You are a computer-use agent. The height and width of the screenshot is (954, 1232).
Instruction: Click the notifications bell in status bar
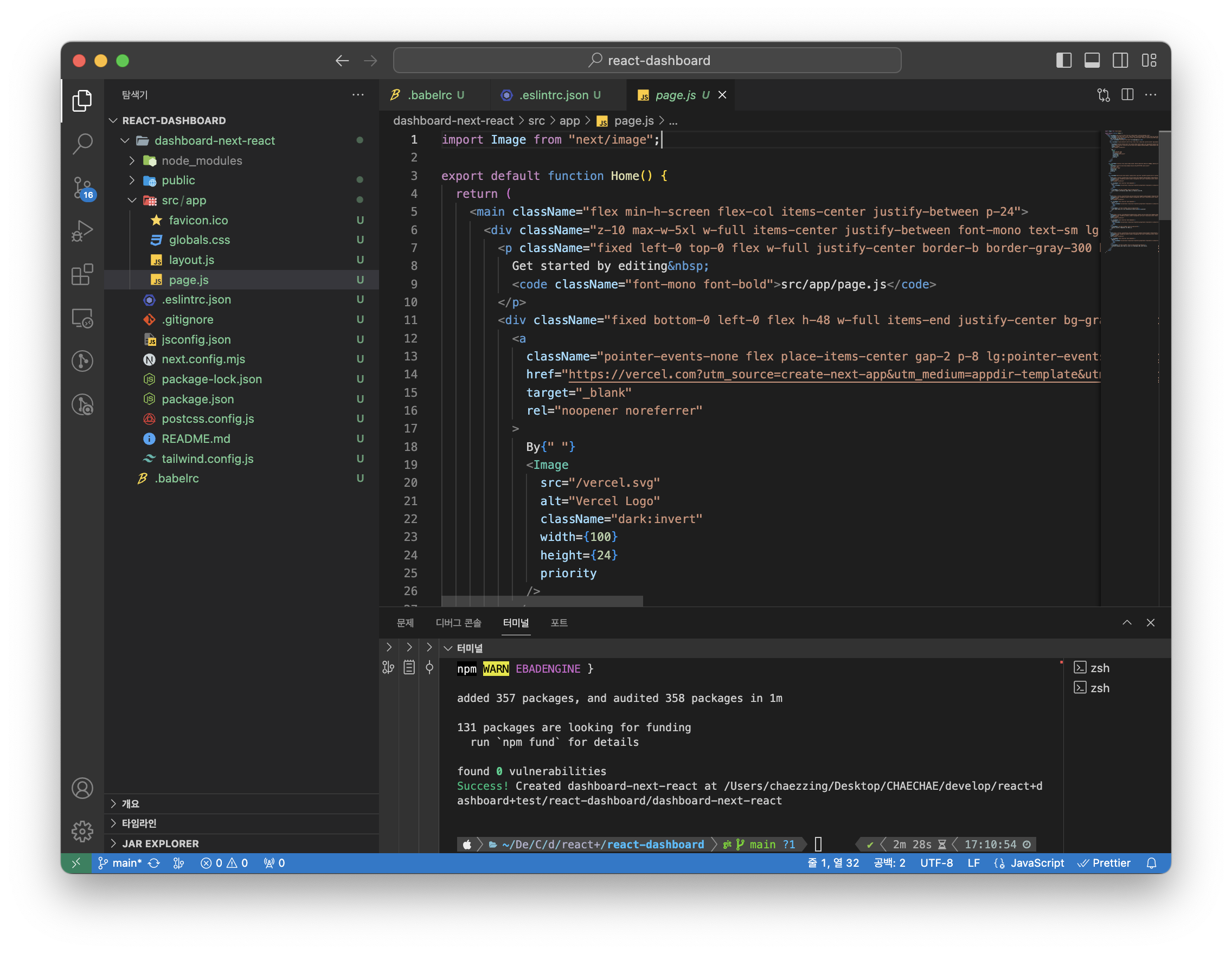pyautogui.click(x=1151, y=862)
